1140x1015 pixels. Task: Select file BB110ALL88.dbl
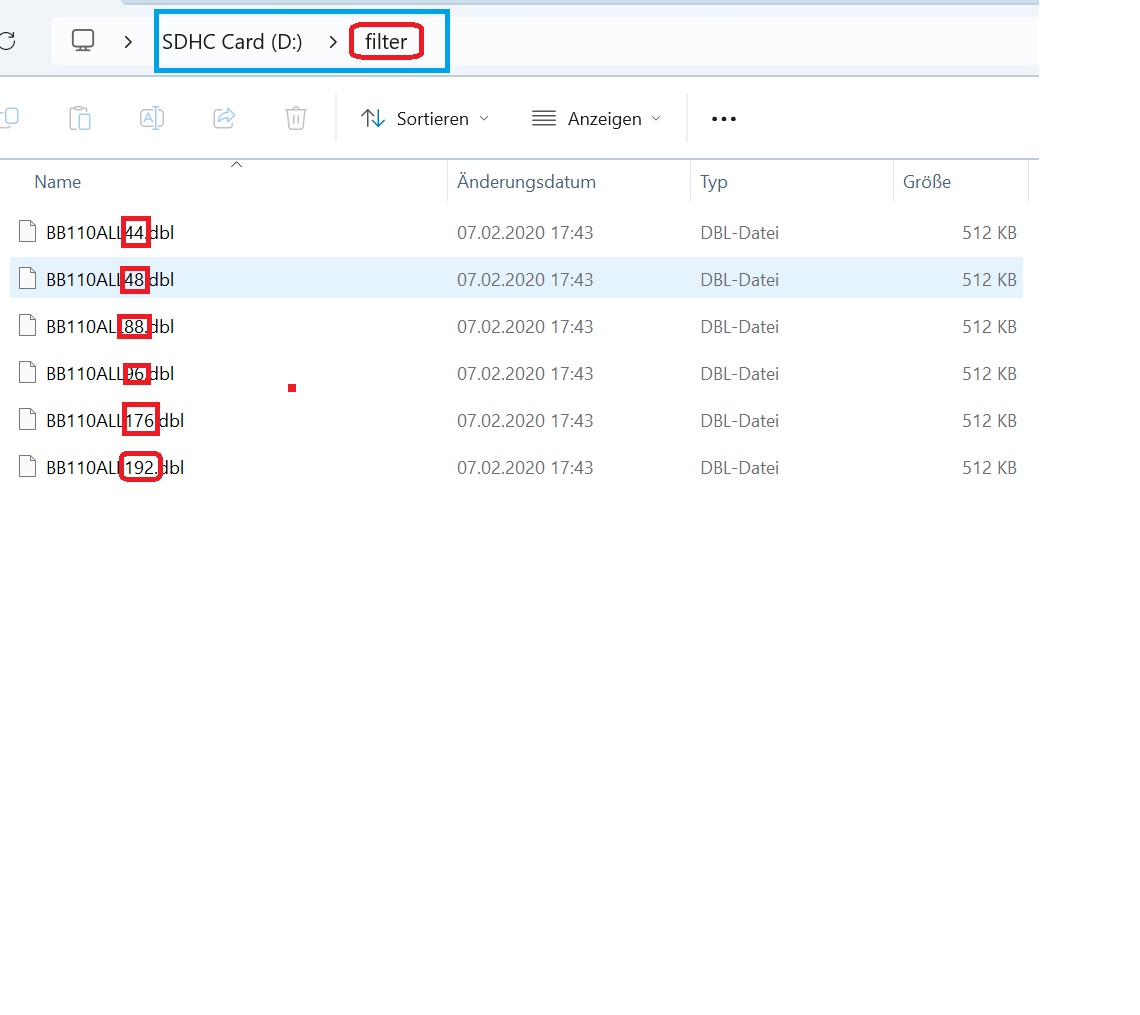[110, 326]
